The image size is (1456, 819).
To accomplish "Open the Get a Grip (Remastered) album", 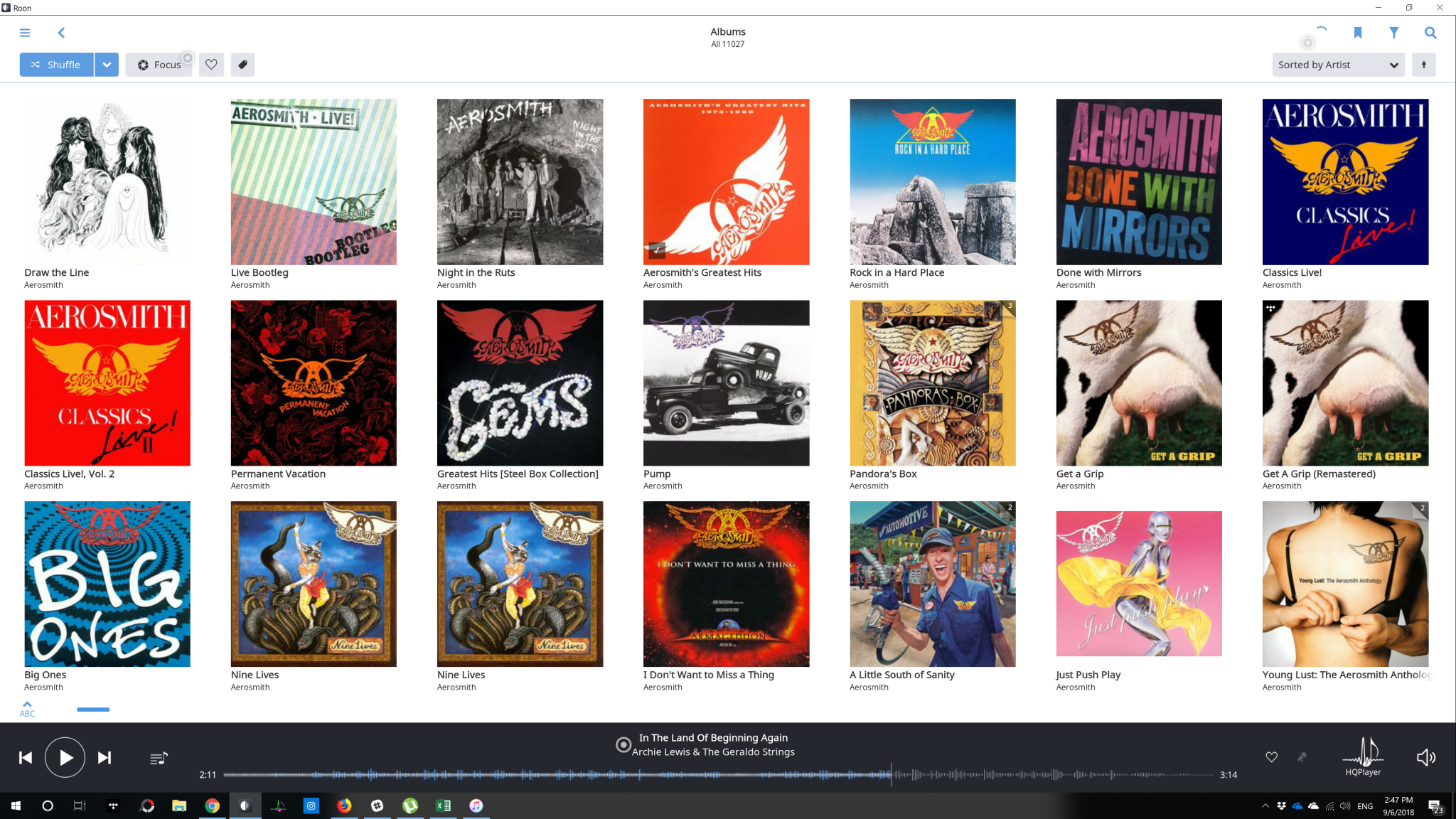I will tap(1345, 383).
